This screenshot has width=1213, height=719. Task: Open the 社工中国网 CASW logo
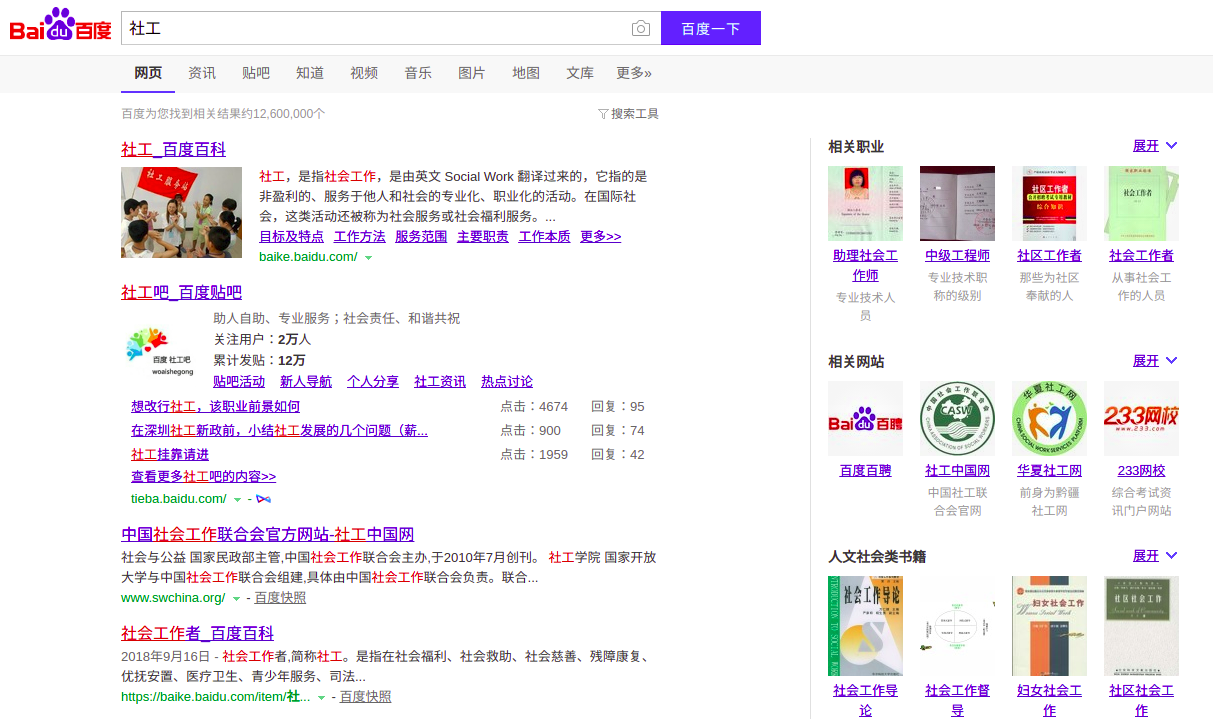coord(957,418)
